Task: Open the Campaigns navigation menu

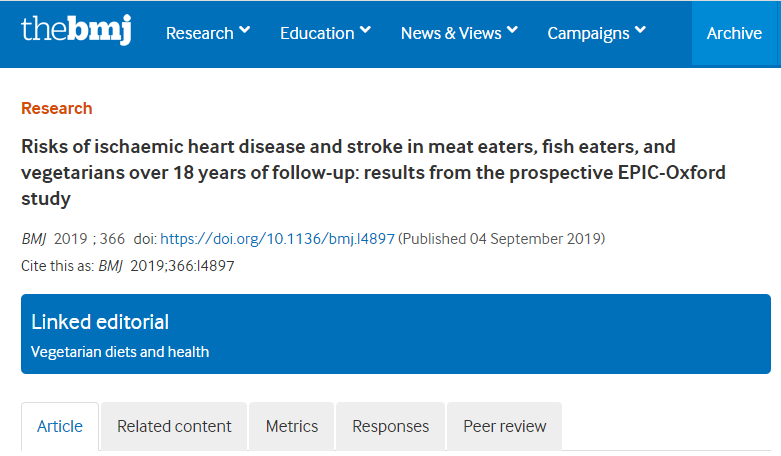Action: click(x=589, y=33)
